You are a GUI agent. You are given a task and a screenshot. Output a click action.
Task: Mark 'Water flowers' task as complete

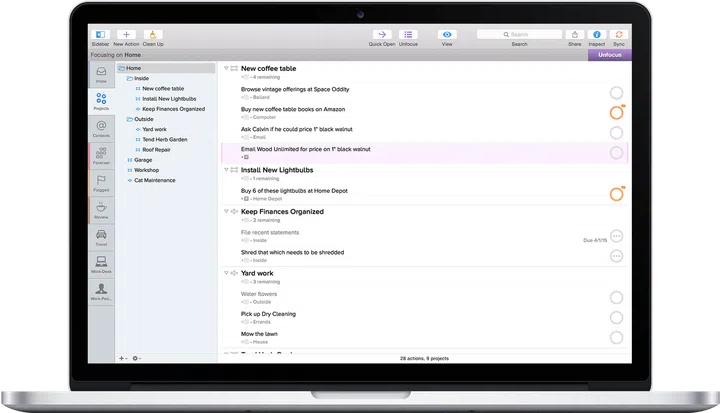pyautogui.click(x=616, y=298)
